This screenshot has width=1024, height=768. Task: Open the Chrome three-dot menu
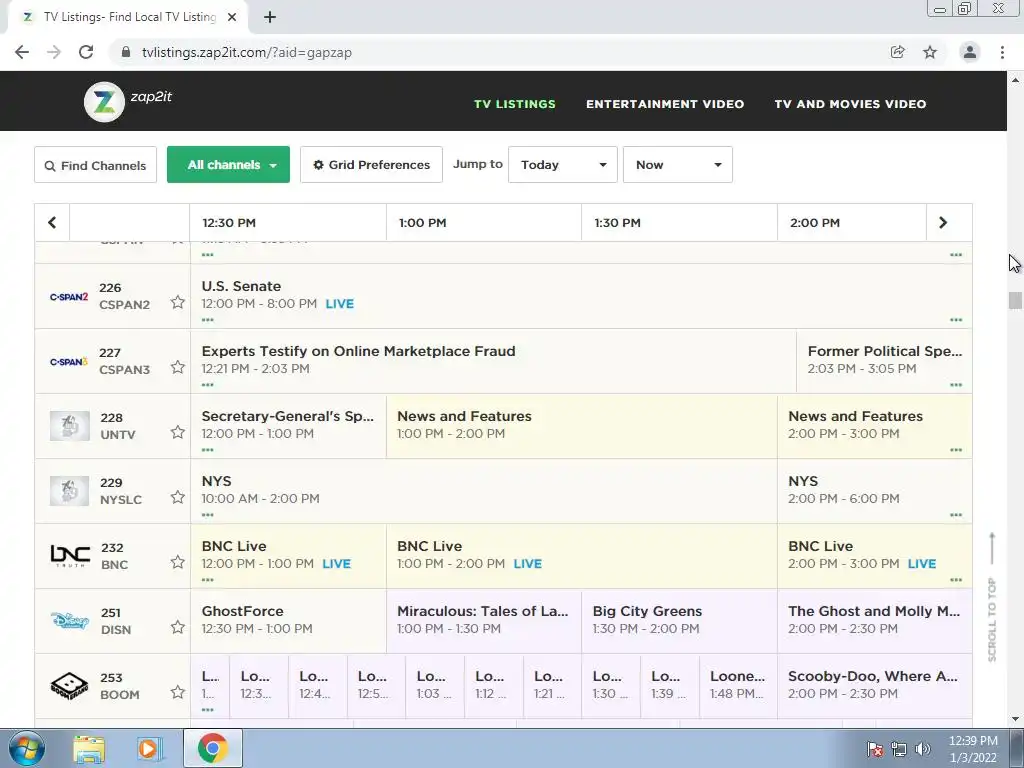[x=1002, y=52]
